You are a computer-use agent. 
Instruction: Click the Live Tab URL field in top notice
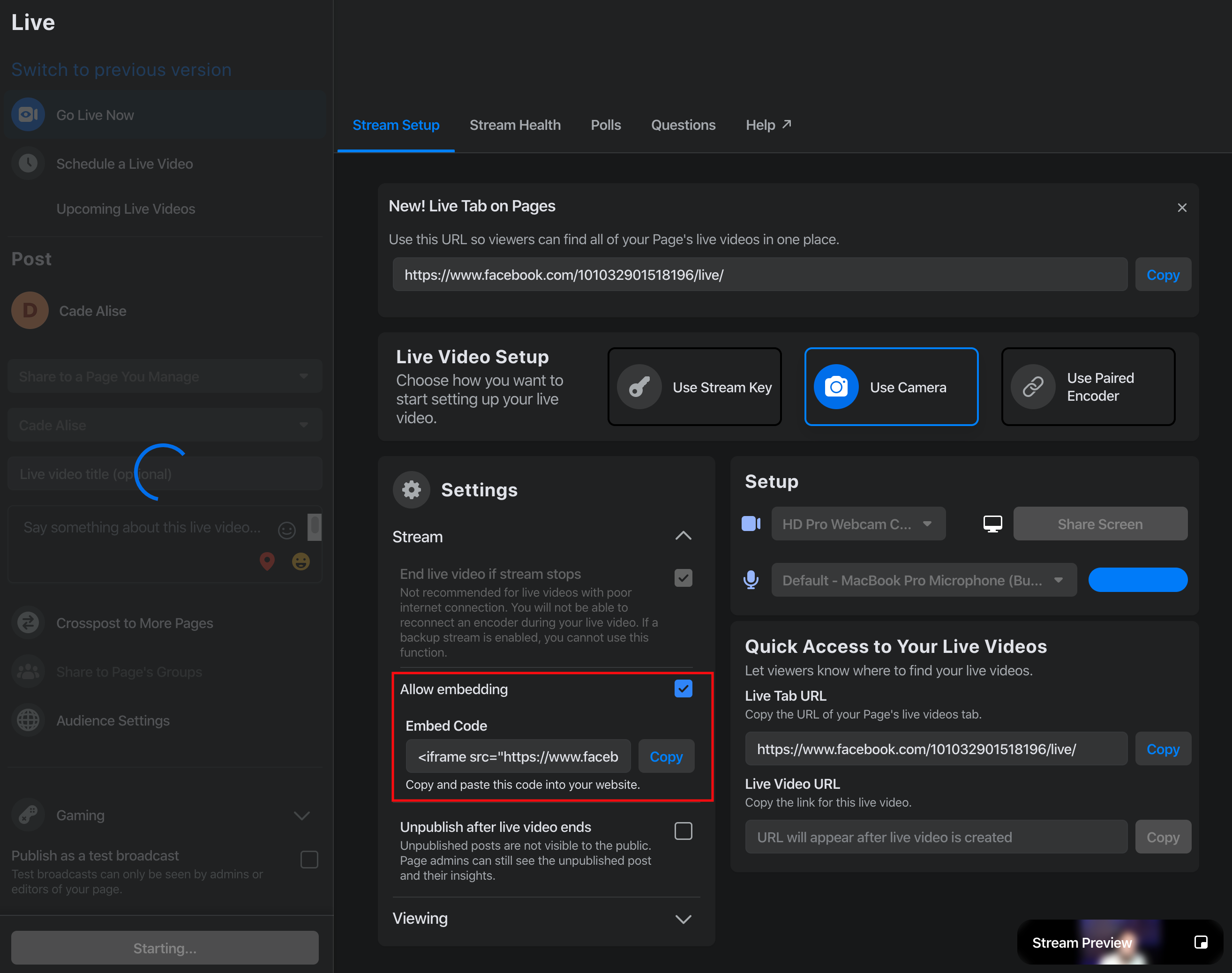pyautogui.click(x=759, y=275)
